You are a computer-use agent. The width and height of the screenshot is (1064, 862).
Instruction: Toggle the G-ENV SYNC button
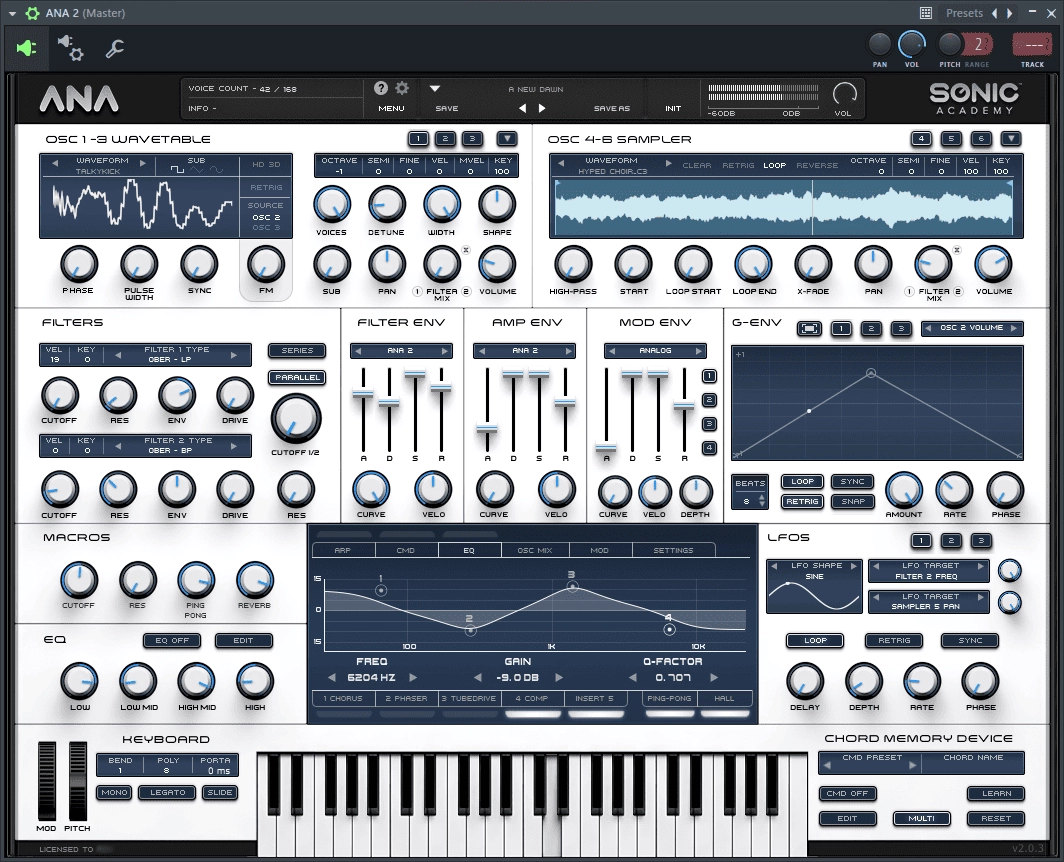pyautogui.click(x=852, y=481)
